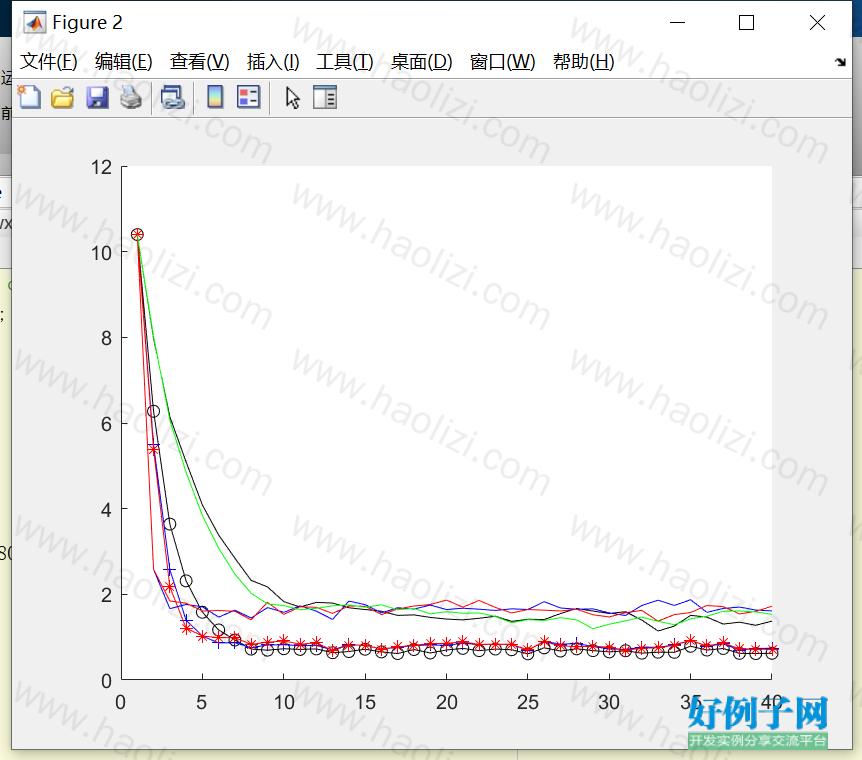Open the 窗口(W) menu
The image size is (862, 760).
coord(502,62)
